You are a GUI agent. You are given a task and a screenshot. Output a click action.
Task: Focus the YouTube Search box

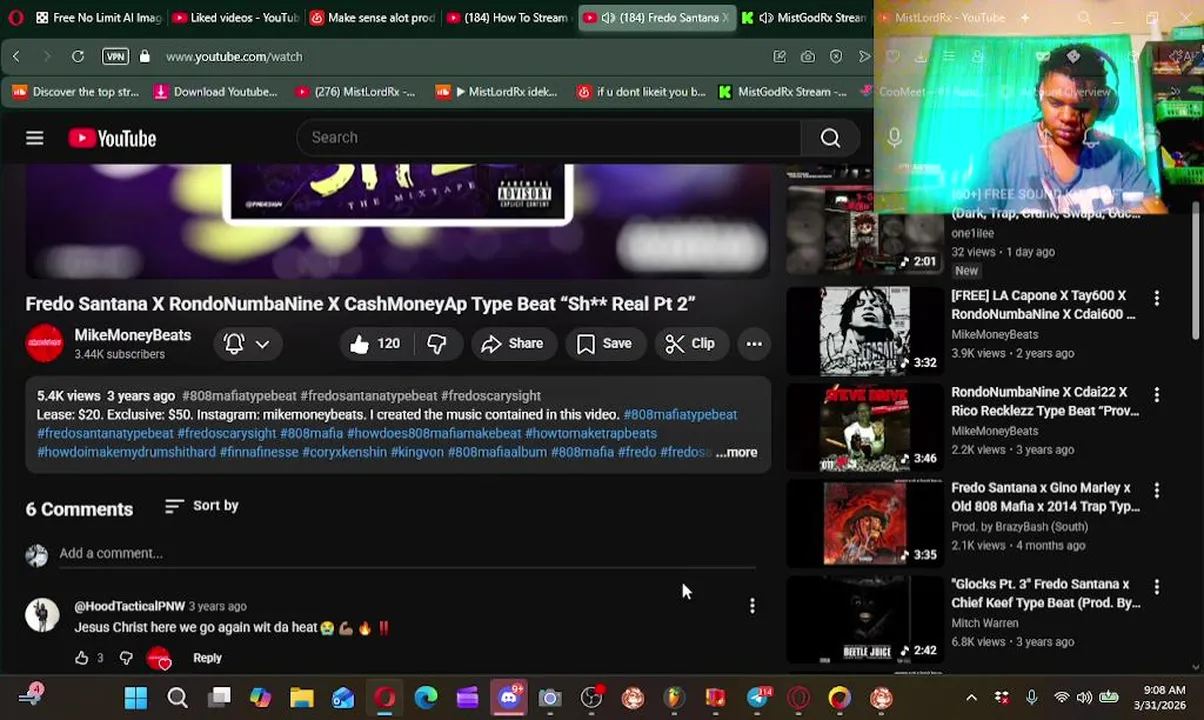coord(548,138)
